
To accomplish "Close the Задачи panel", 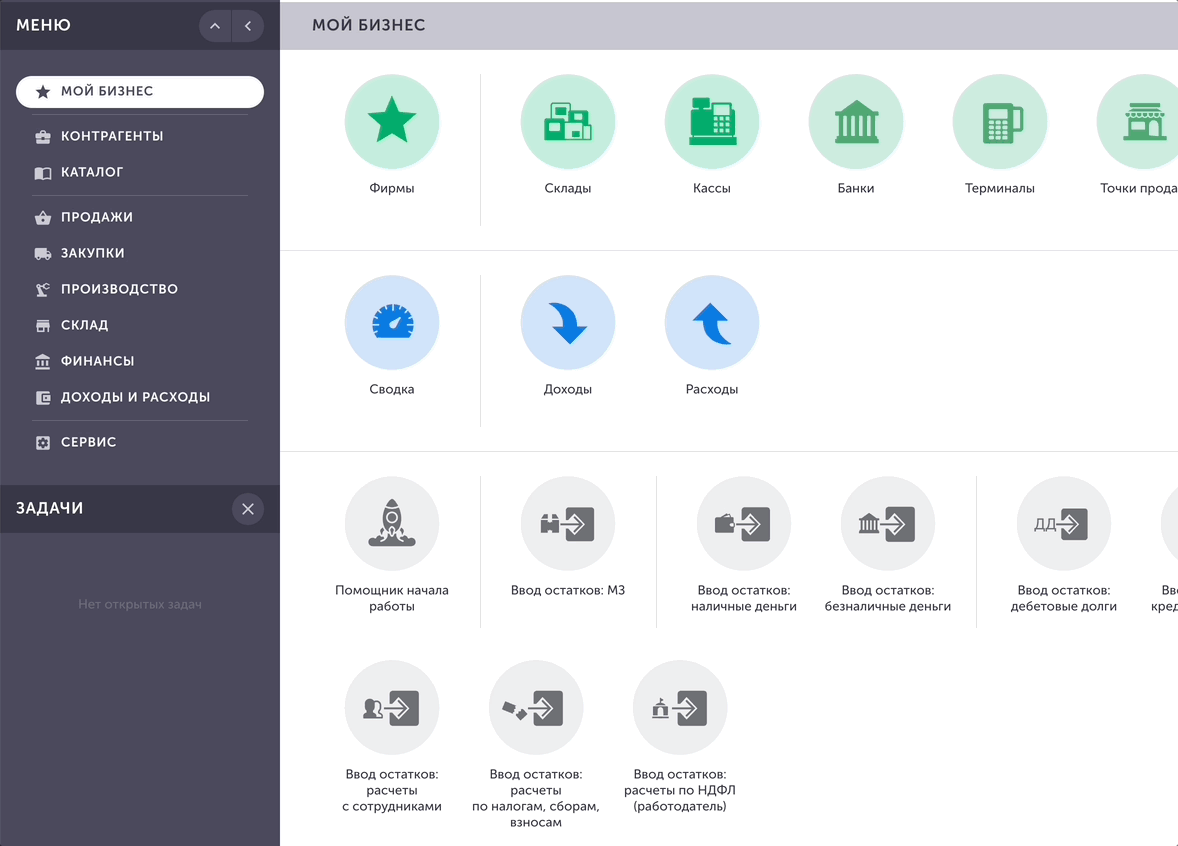I will click(248, 509).
